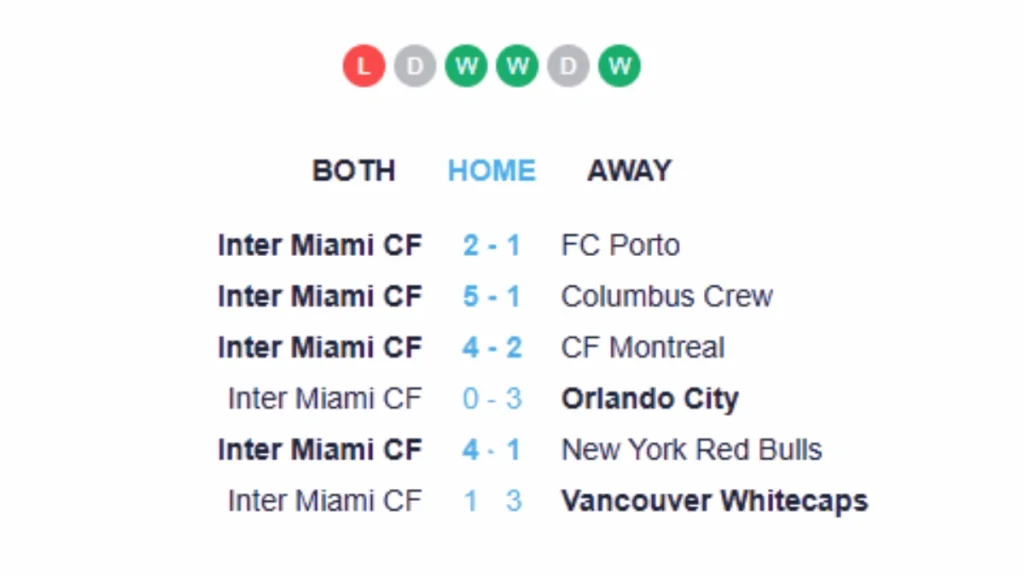Click the last green W win badge
The width and height of the screenshot is (1024, 576).
click(619, 65)
